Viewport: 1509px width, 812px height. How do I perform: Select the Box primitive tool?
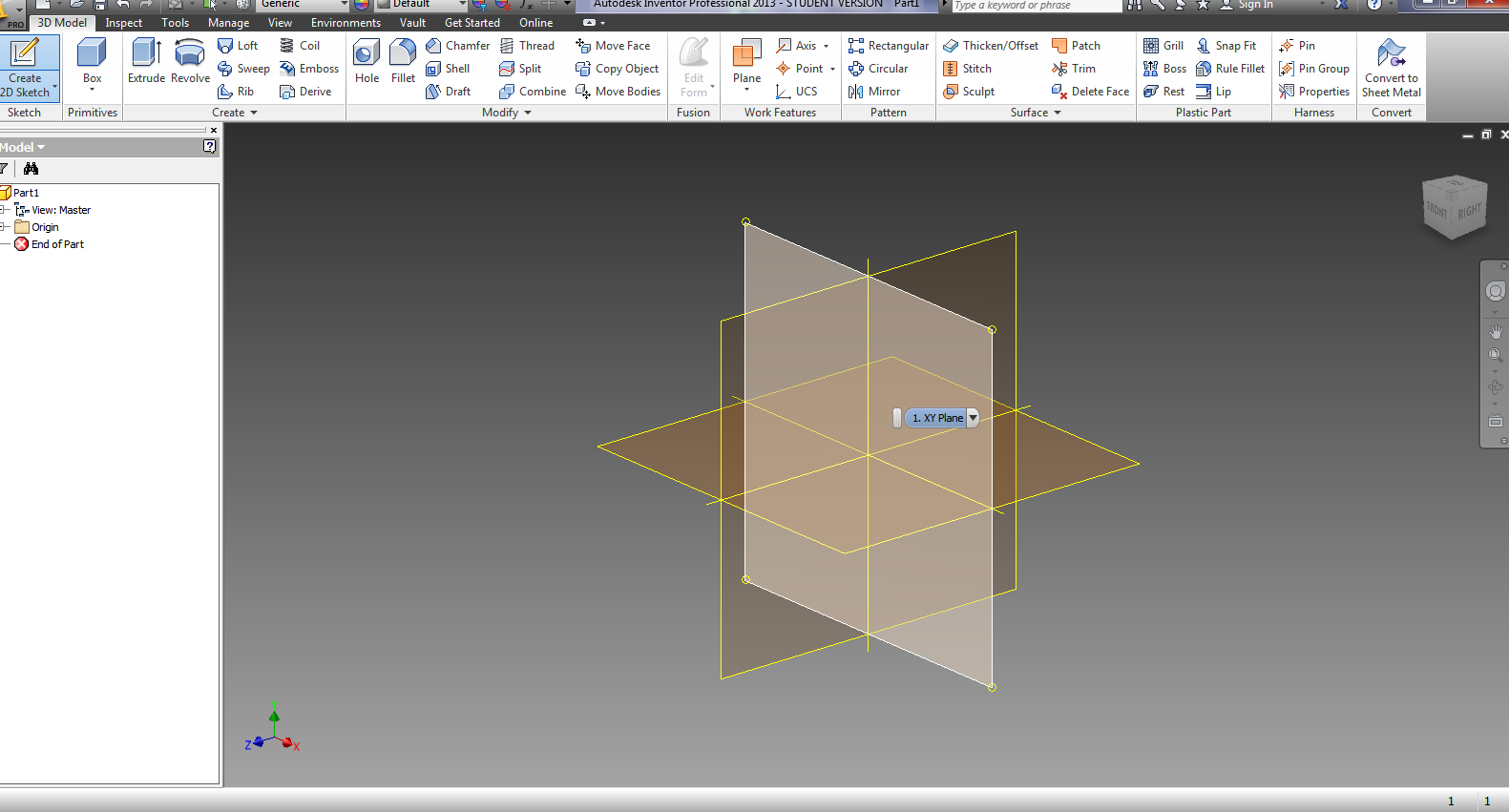(92, 65)
